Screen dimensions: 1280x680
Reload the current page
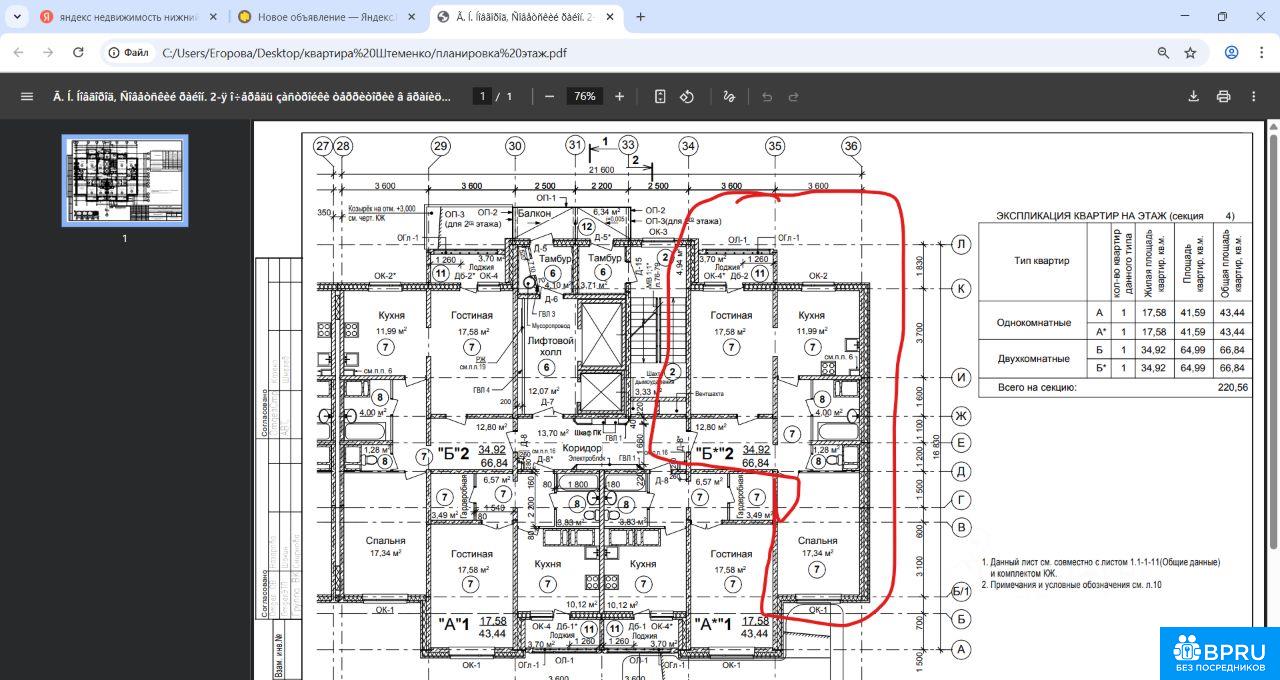[x=79, y=52]
